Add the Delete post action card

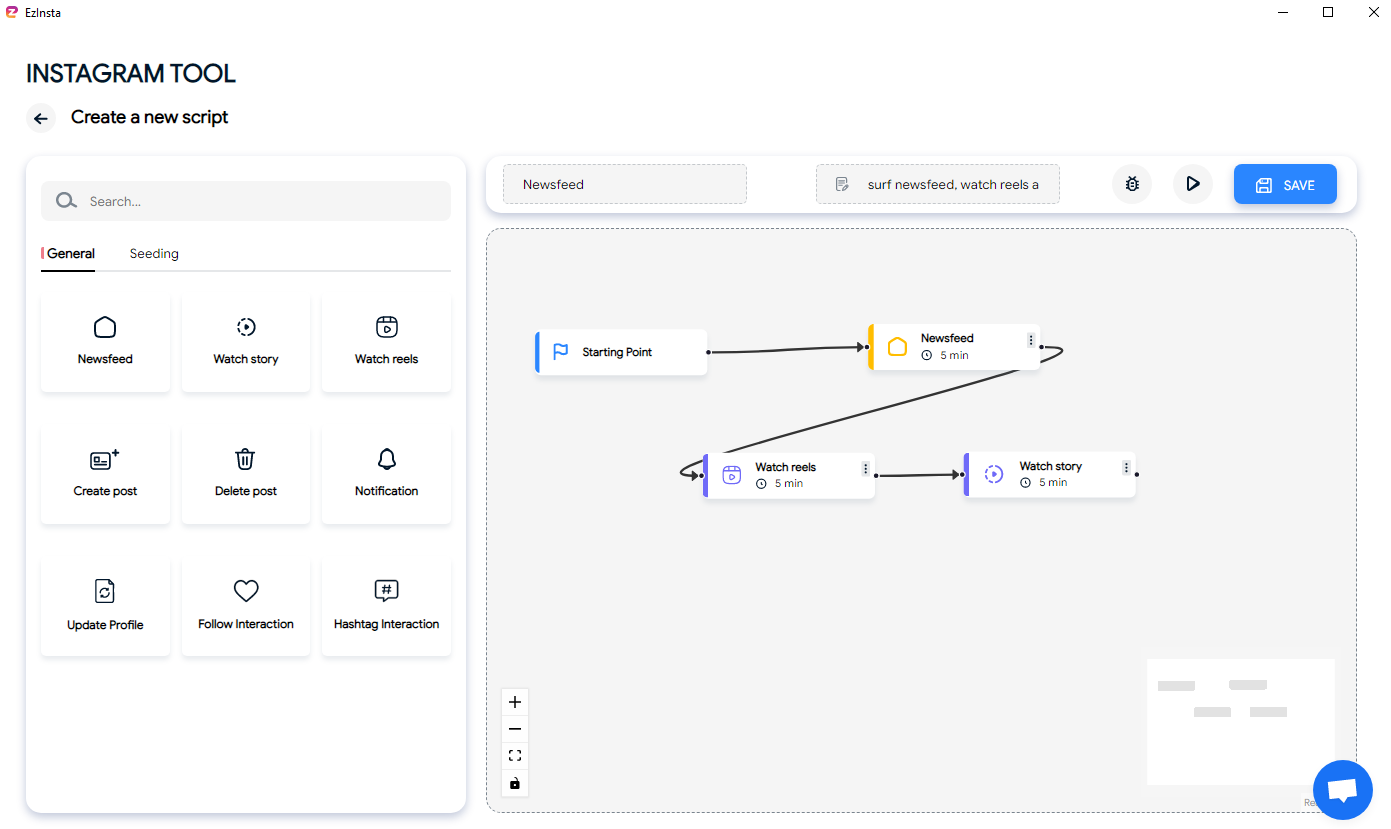246,473
